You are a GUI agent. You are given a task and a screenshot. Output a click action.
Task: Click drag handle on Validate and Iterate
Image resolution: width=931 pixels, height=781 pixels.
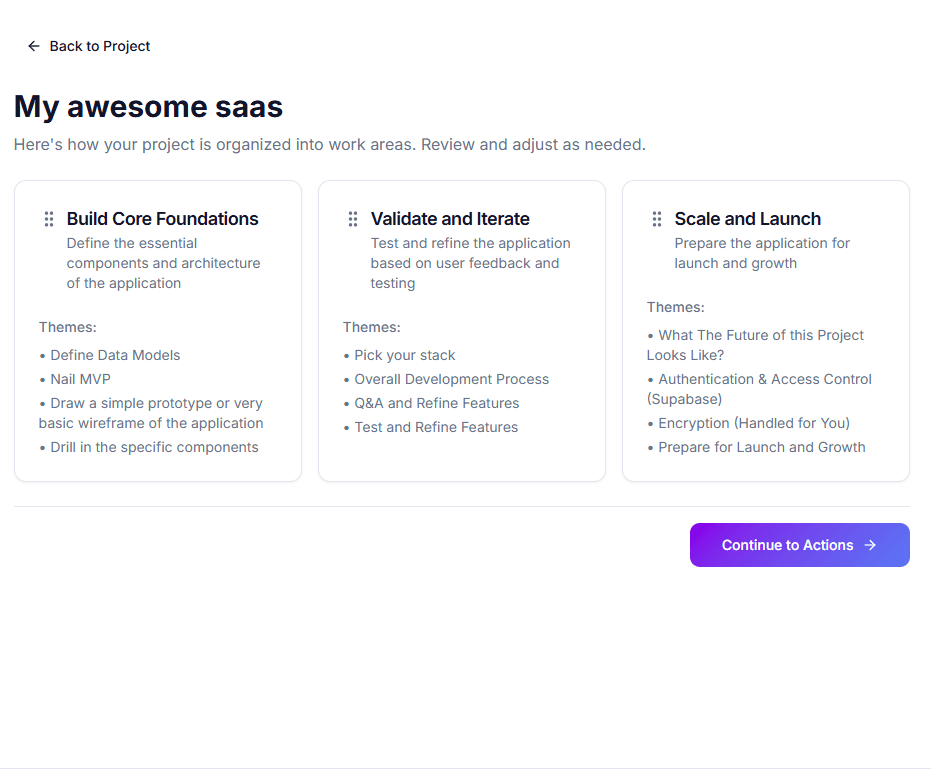(x=353, y=219)
